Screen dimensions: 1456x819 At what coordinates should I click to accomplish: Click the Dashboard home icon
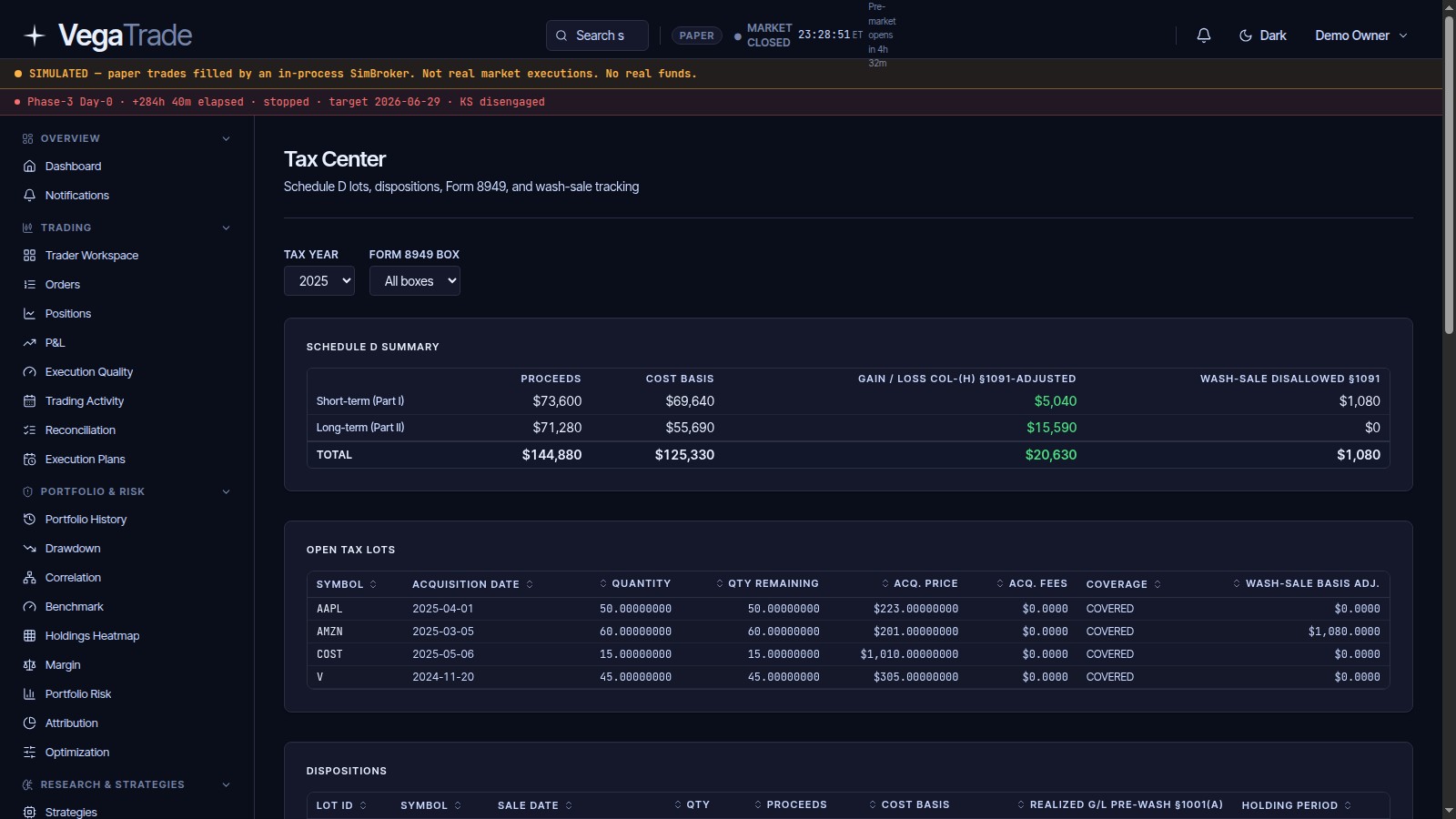(29, 167)
